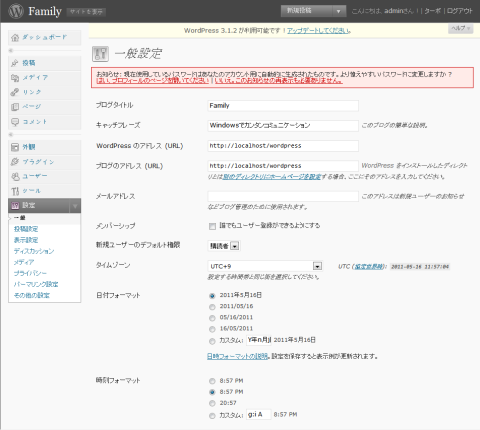Open Privacy (プライバシー) settings
480x430 pixels.
click(30, 273)
